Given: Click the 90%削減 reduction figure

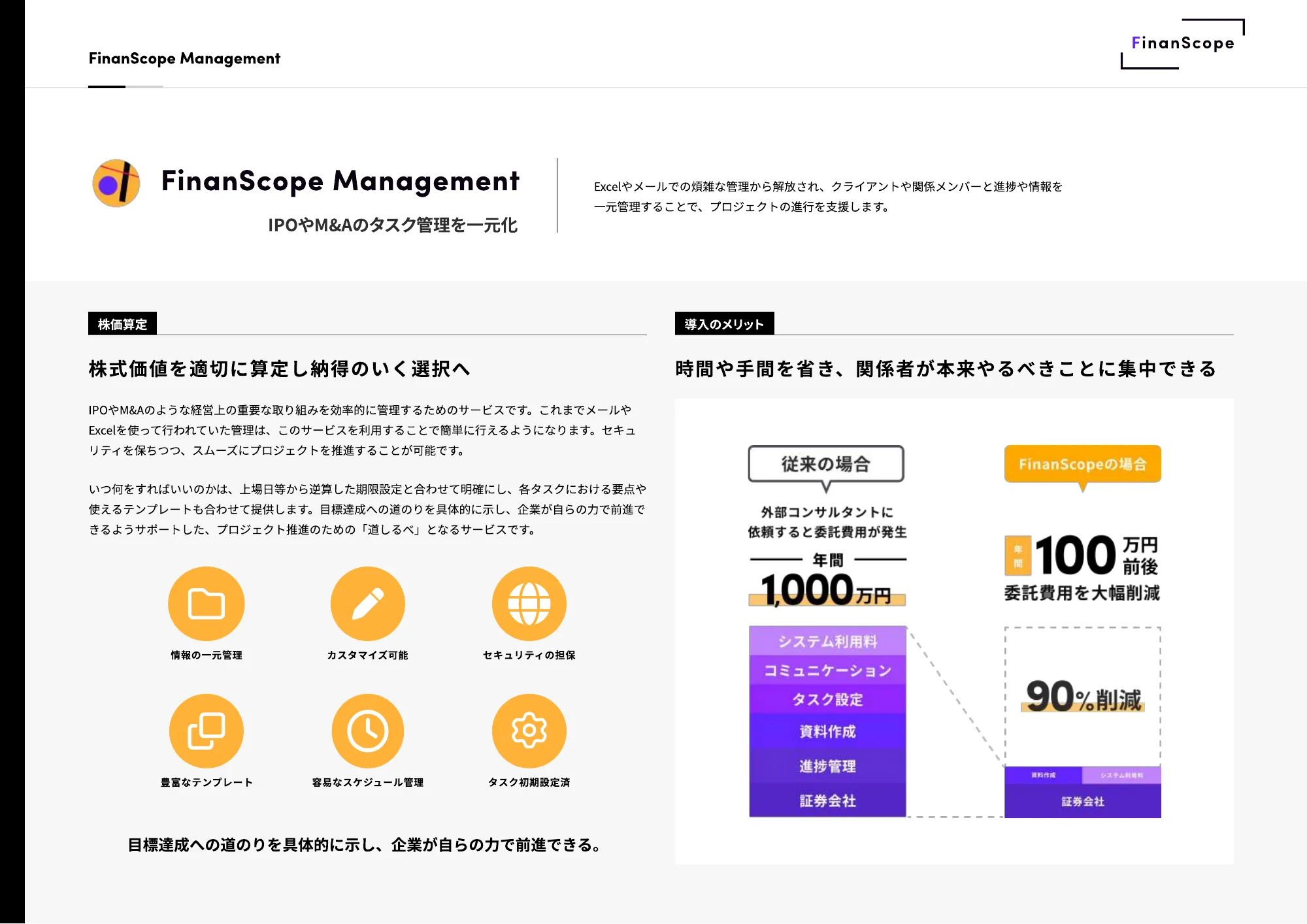Looking at the screenshot, I should click(x=1083, y=697).
